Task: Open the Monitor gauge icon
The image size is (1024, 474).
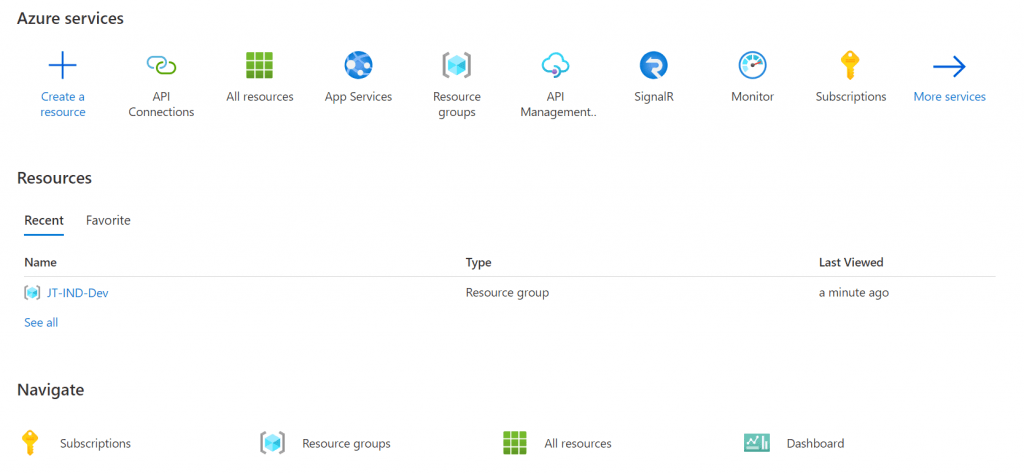Action: click(752, 65)
